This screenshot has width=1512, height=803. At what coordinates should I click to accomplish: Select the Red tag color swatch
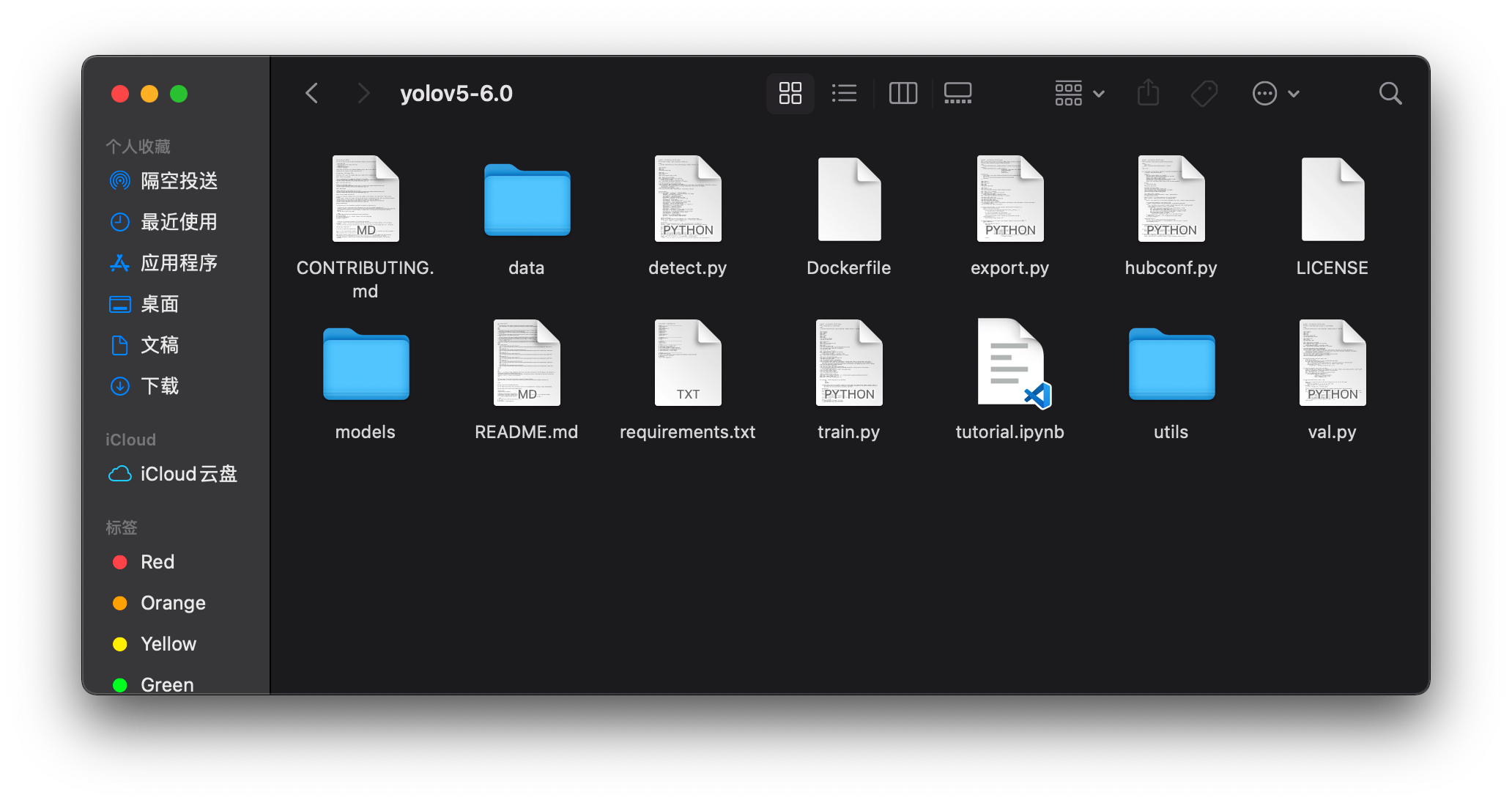click(x=120, y=562)
